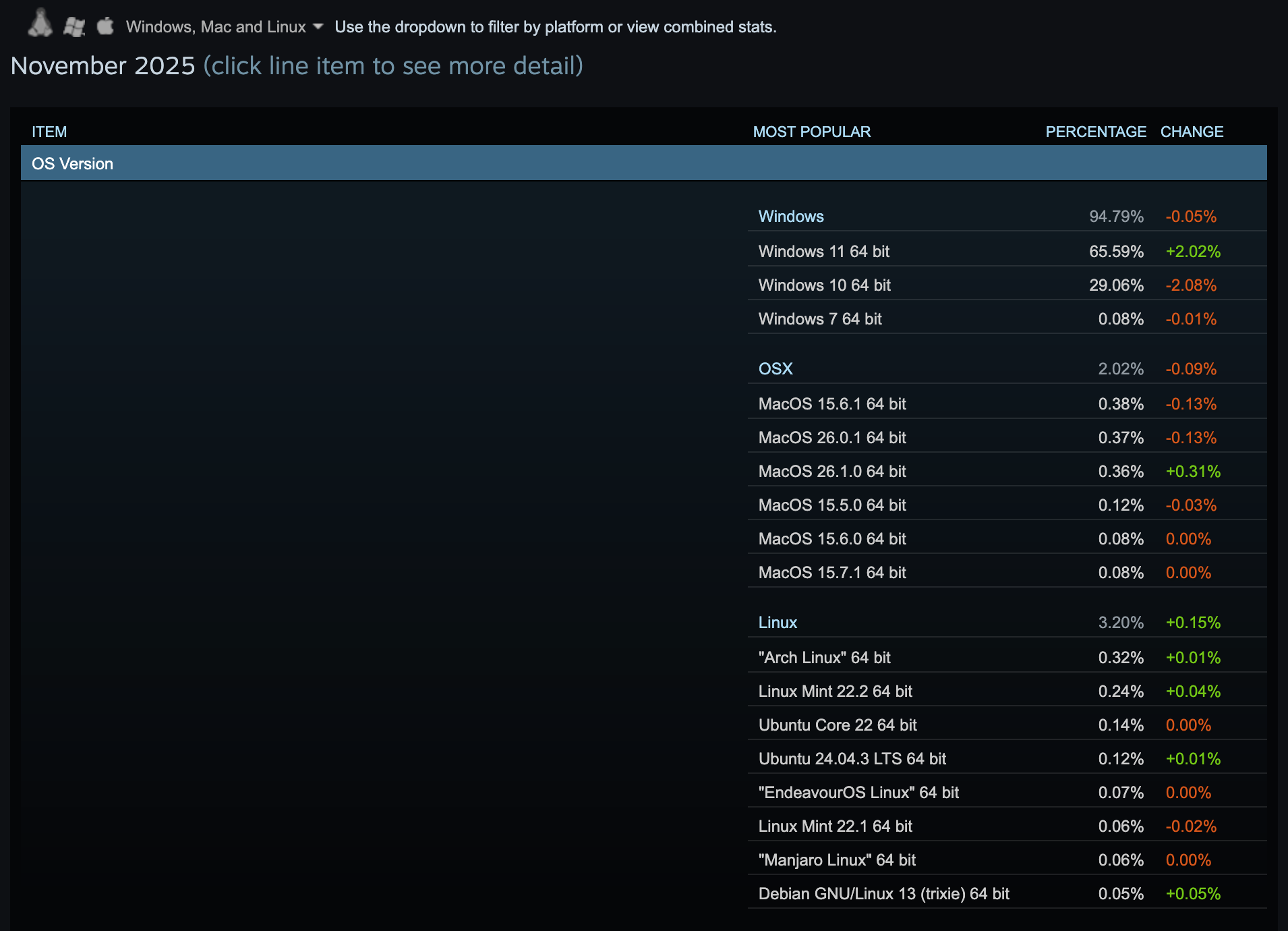Open the Windows, Mac and Linux dropdown

(x=225, y=27)
